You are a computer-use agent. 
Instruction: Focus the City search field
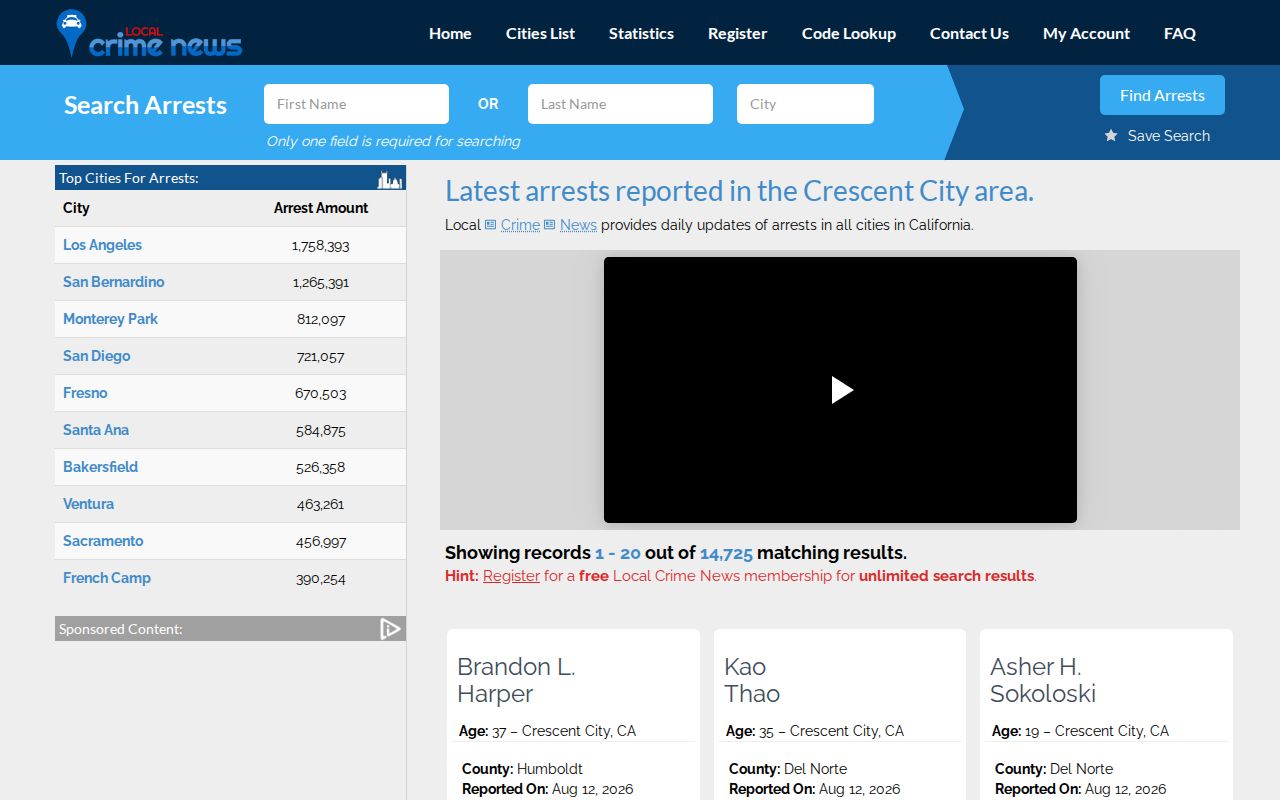click(805, 104)
